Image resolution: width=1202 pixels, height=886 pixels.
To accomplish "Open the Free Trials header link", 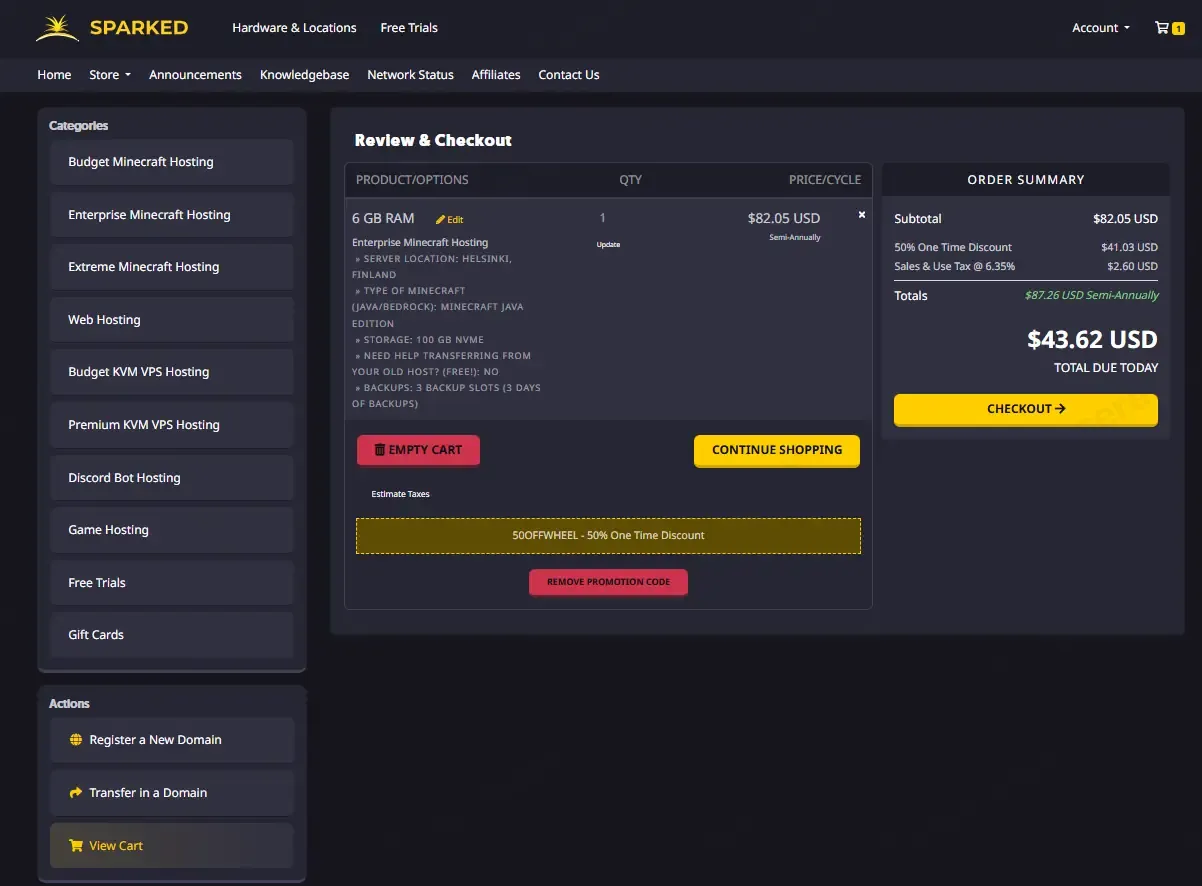I will [409, 28].
